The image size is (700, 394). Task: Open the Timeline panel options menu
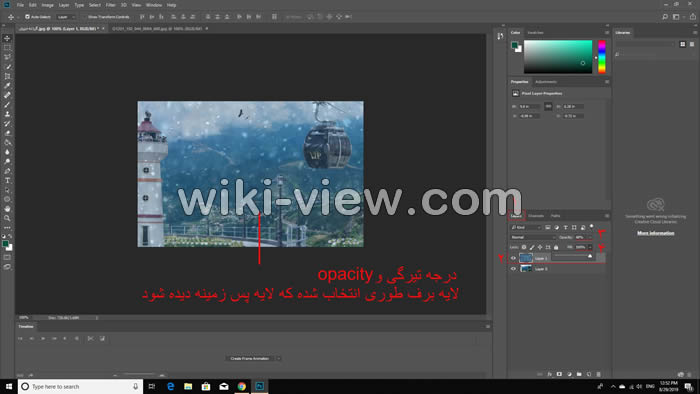488,327
